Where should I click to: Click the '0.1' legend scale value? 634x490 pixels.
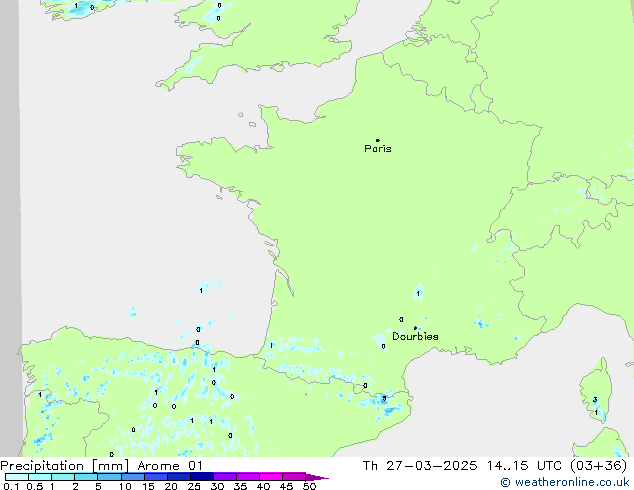pyautogui.click(x=11, y=486)
